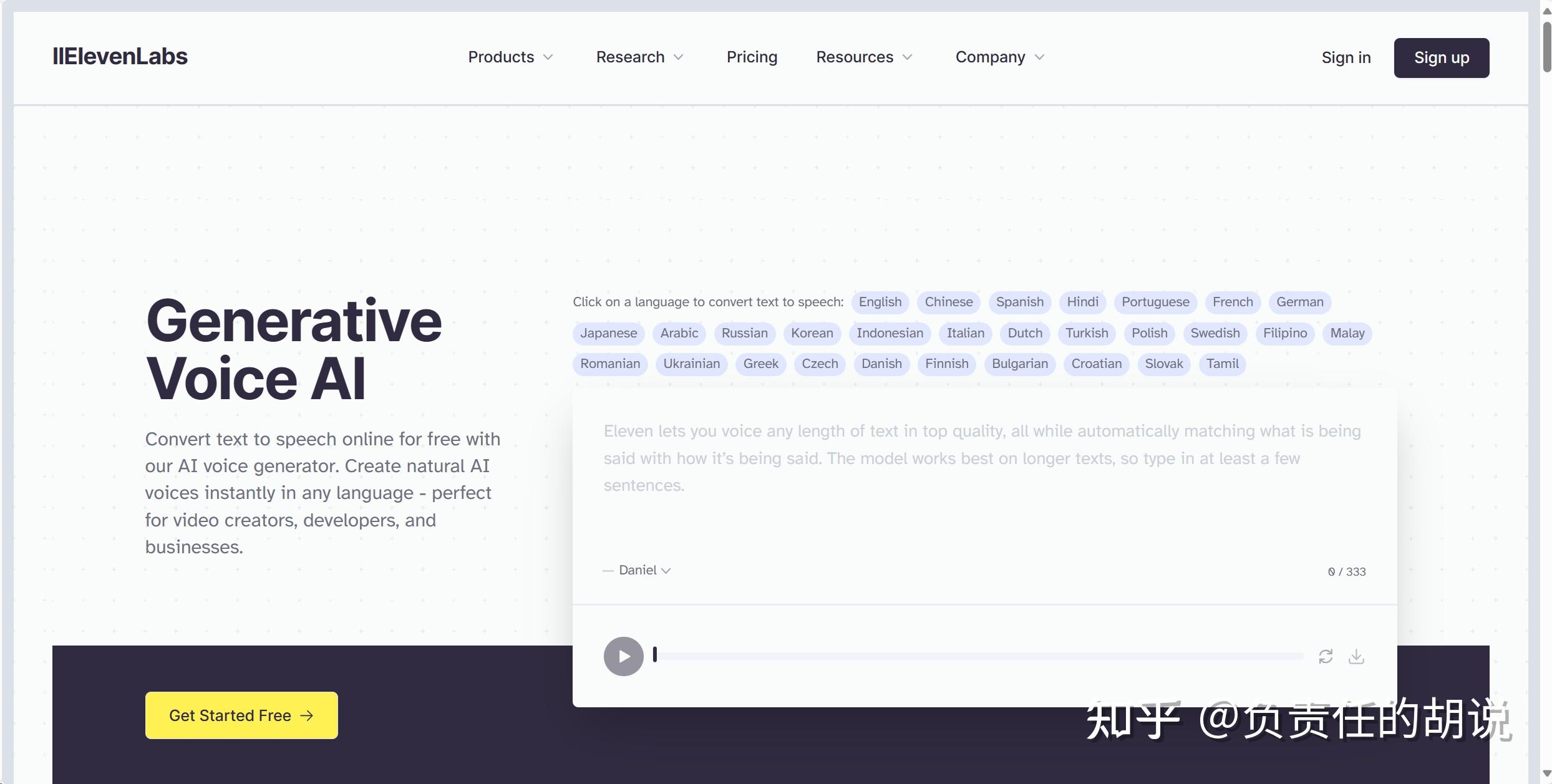Click the arrow in Get Started Free

coord(307,715)
